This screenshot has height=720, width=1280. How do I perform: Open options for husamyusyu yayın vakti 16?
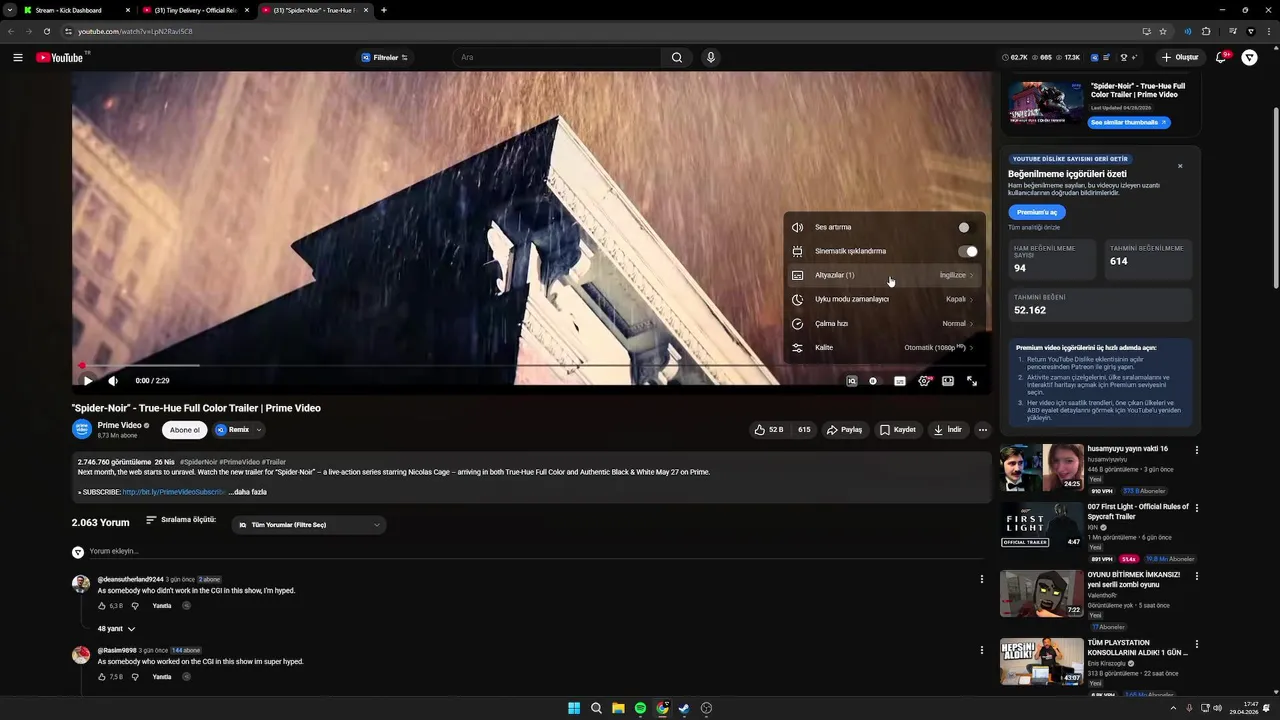1196,450
